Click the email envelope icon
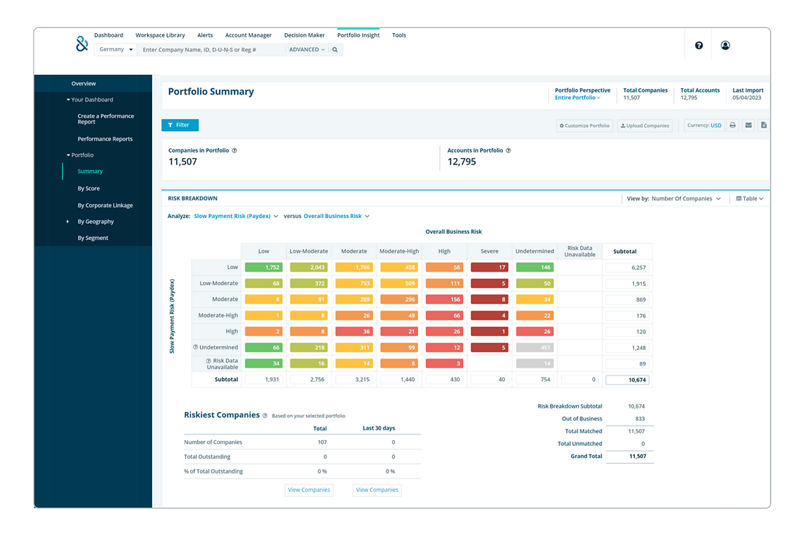Viewport: 800px width, 533px height. click(748, 126)
